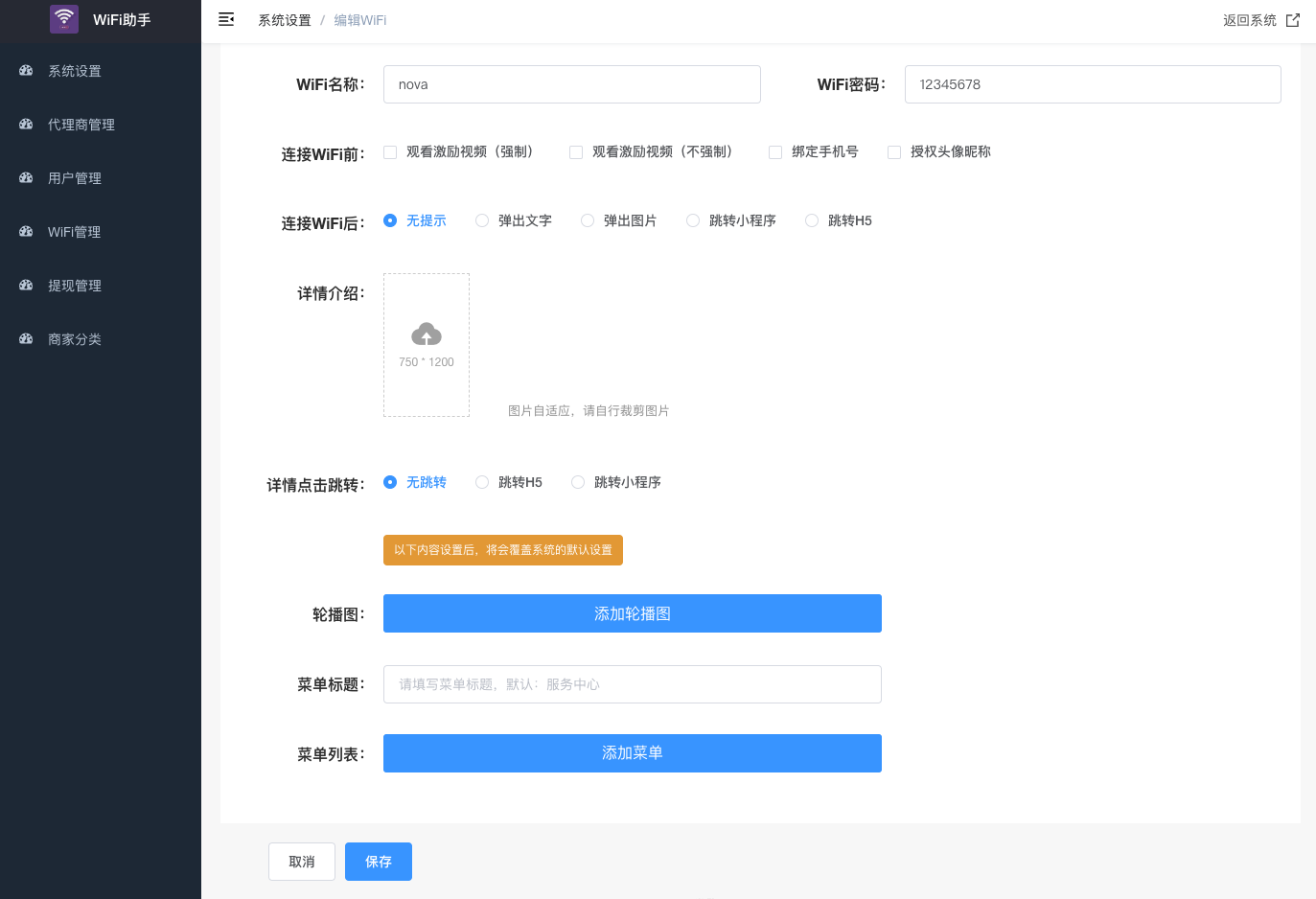Open WiFi管理 in the sidebar

click(101, 232)
